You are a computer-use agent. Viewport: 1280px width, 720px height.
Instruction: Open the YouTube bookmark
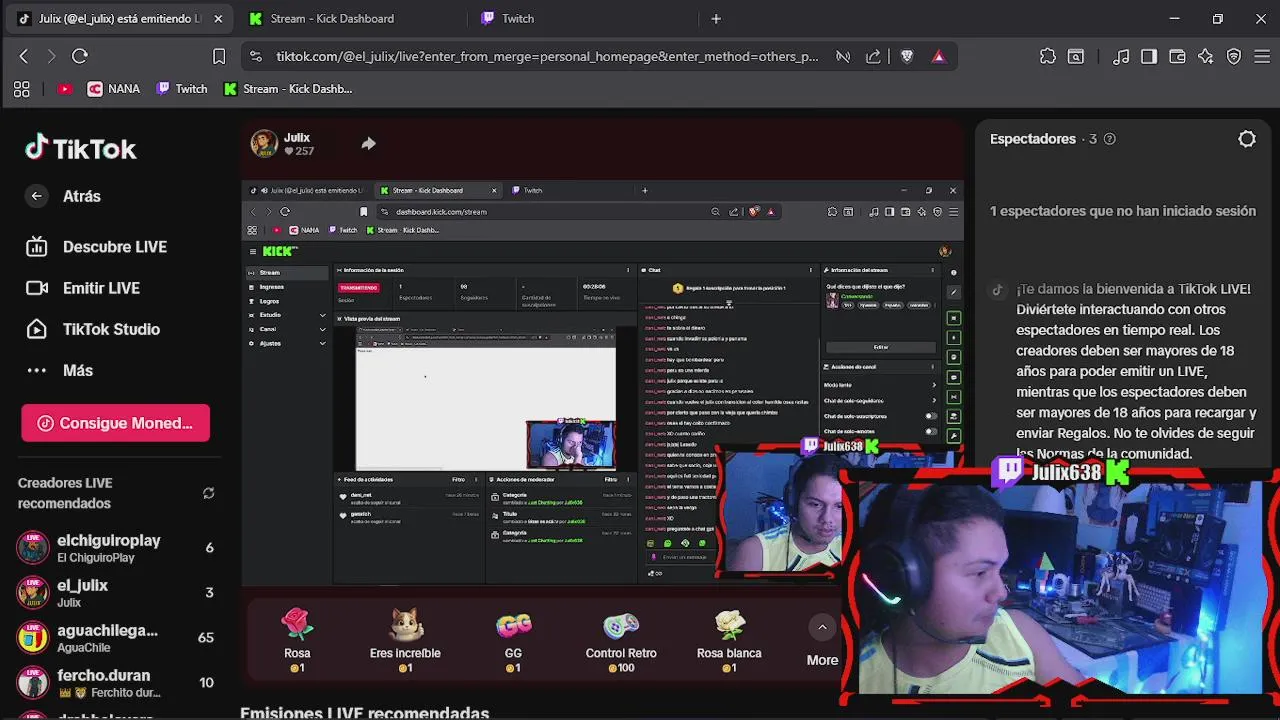click(65, 89)
